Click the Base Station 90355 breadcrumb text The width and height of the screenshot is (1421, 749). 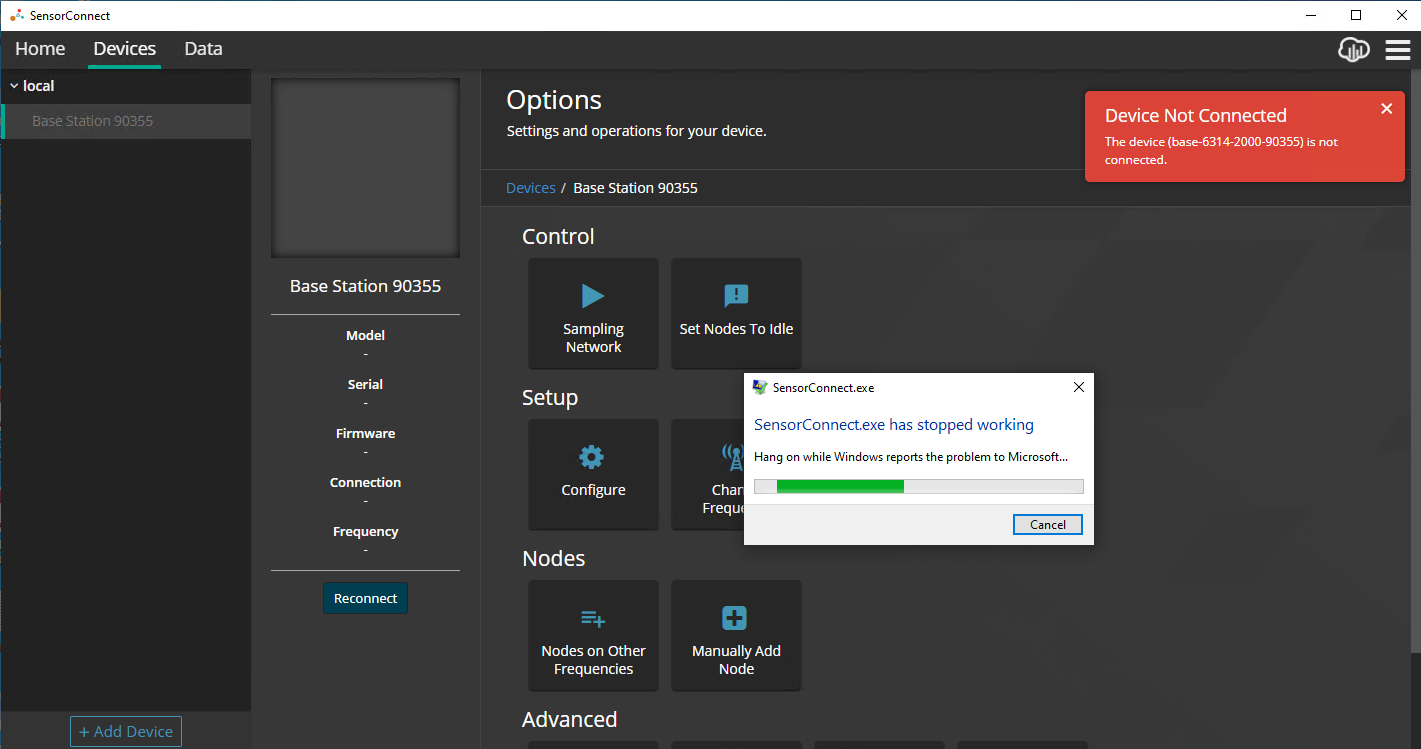(x=635, y=188)
